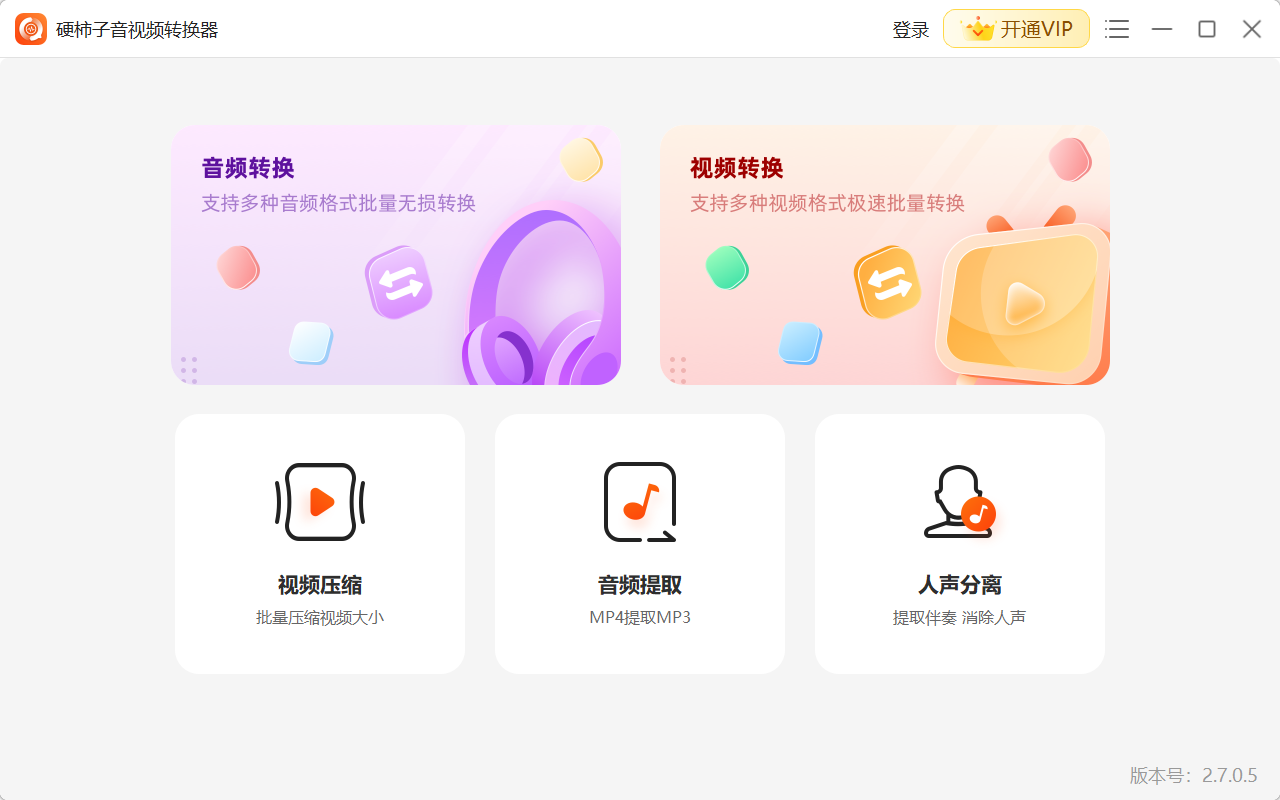Open the 视频转换 video conversion card

885,255
